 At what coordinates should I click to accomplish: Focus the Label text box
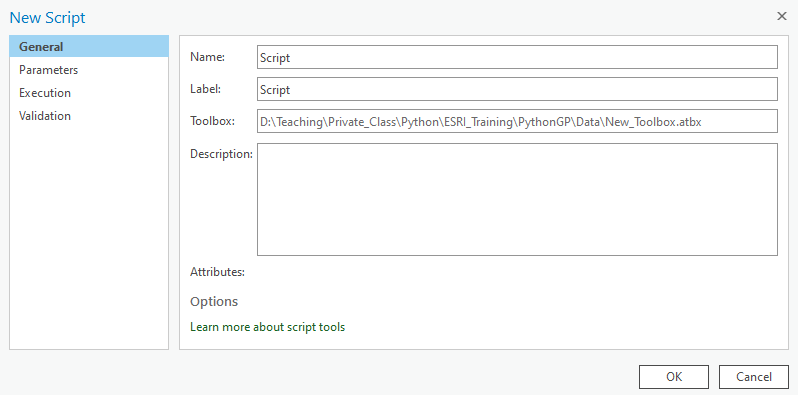517,89
